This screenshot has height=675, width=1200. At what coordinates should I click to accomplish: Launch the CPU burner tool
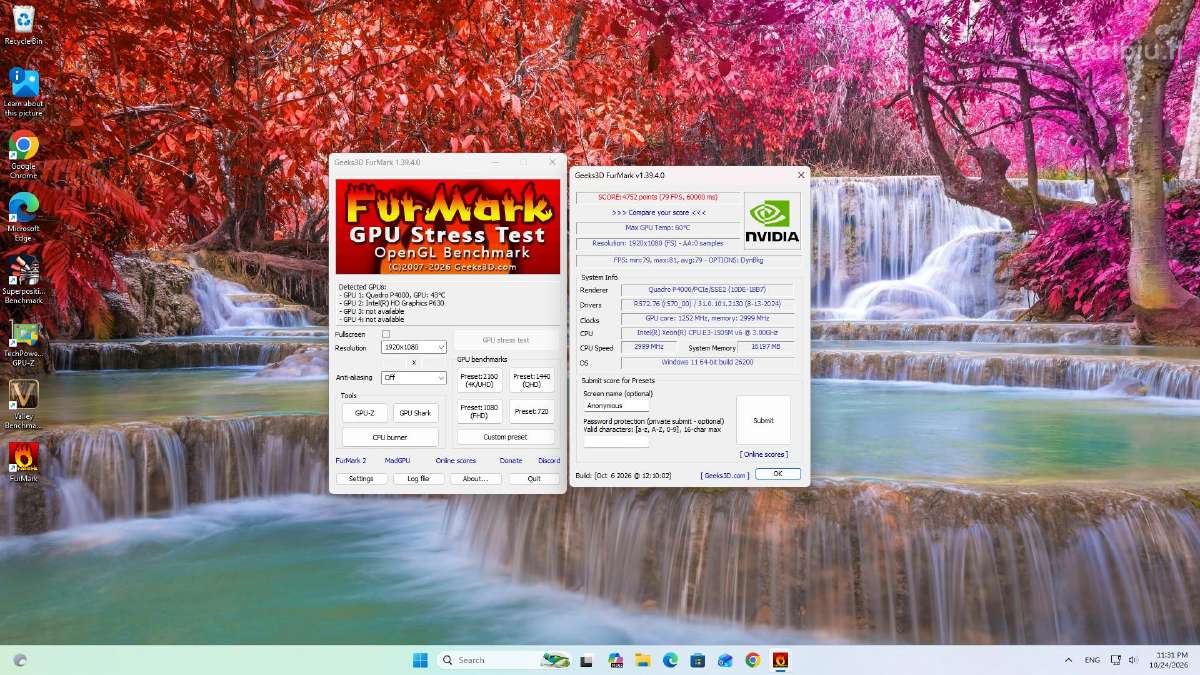coord(390,437)
